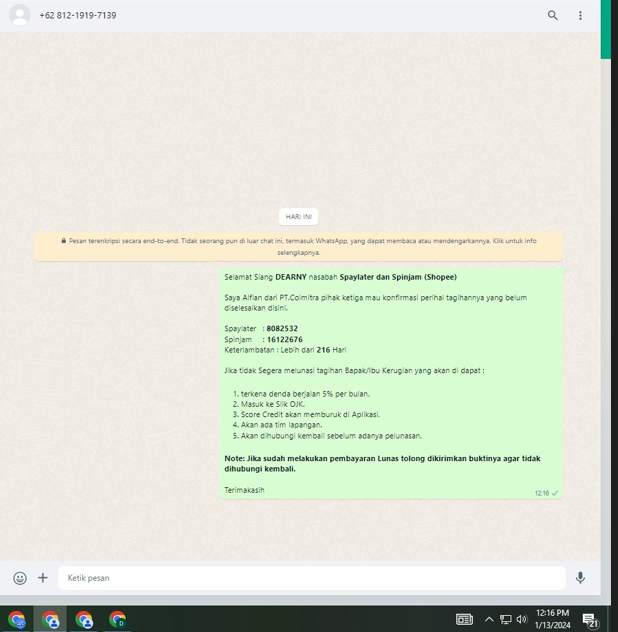Open the first Chrome taskbar icon

(17, 620)
